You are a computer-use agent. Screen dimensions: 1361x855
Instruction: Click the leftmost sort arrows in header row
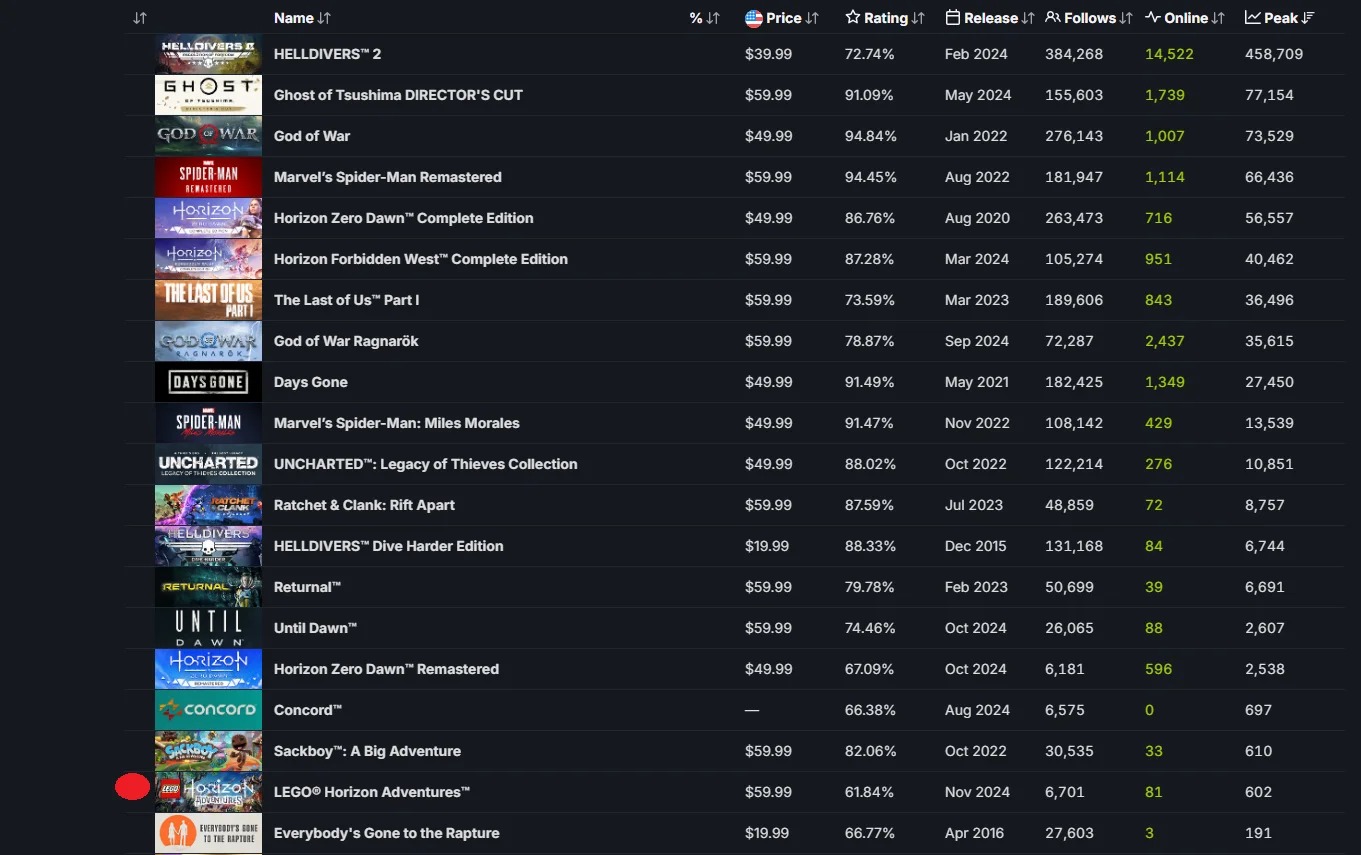(140, 18)
